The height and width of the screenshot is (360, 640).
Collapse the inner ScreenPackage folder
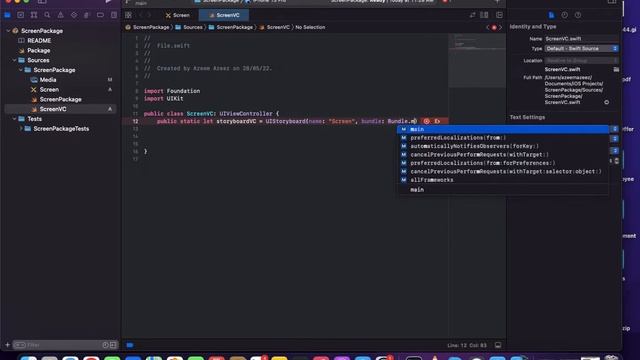(x=21, y=70)
